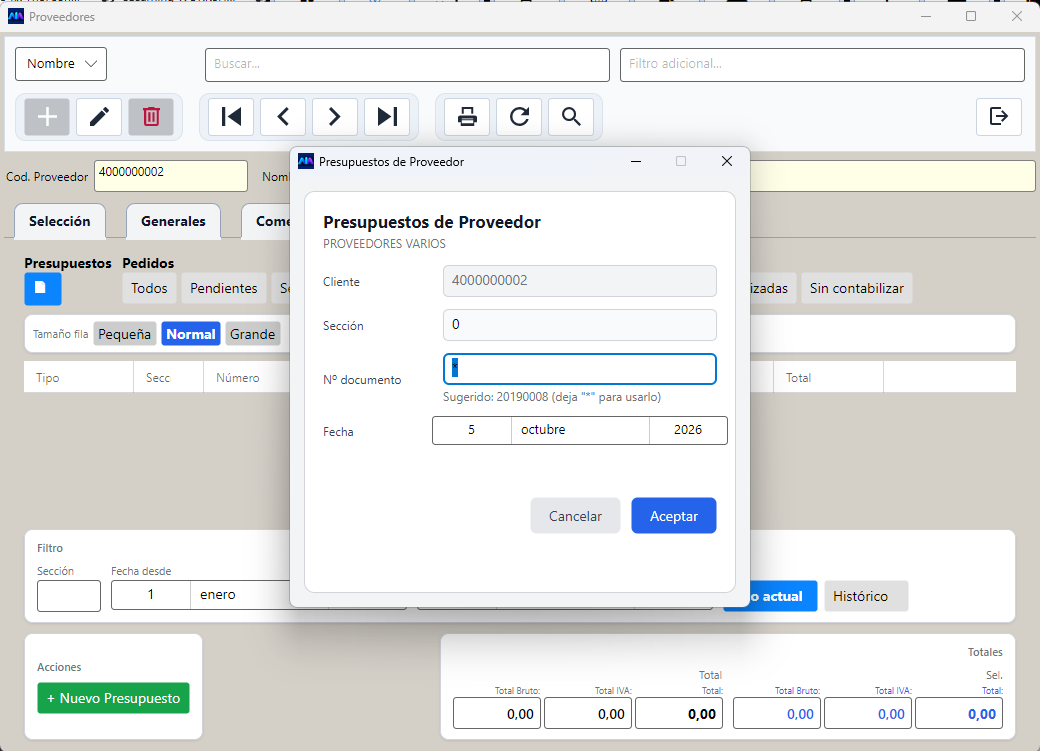Minimize the Presupuestos de Proveedor dialog

636,161
